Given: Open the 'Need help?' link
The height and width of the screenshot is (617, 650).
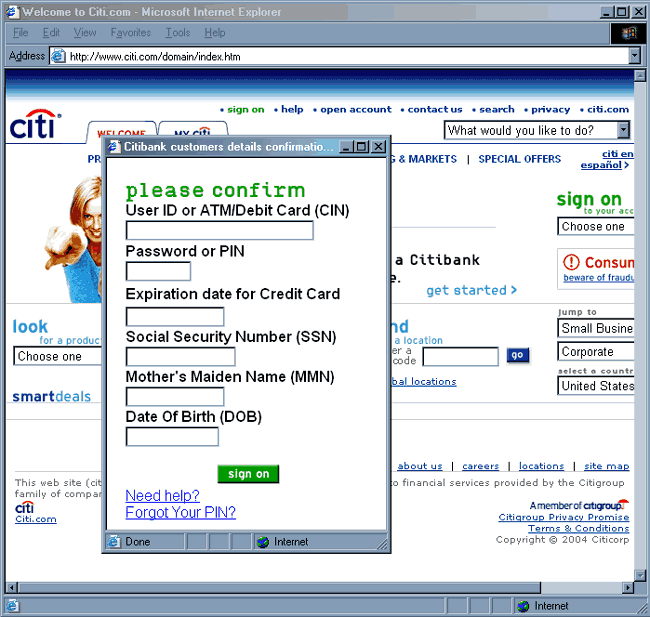Looking at the screenshot, I should (162, 496).
